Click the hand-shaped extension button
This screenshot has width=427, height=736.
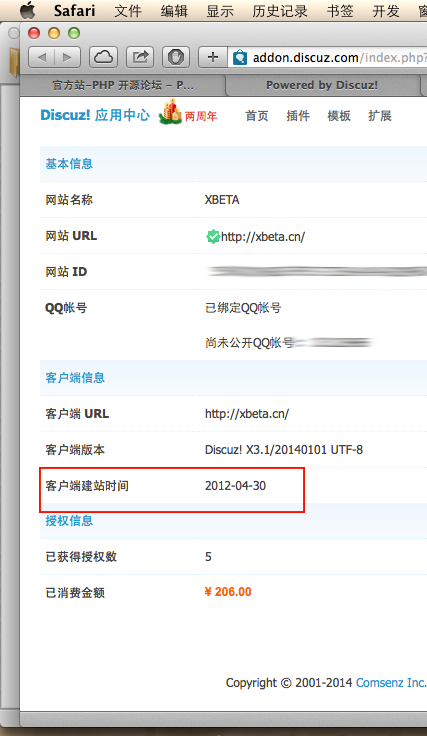pyautogui.click(x=176, y=57)
